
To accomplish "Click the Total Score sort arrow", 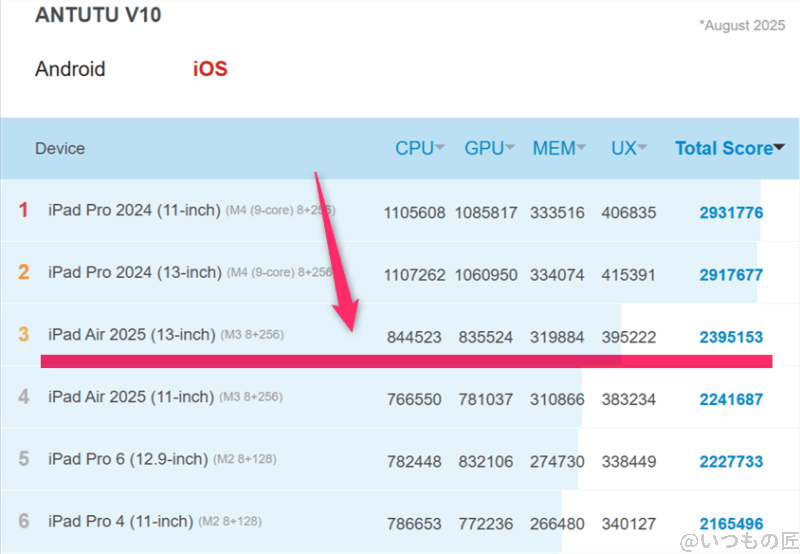I will pyautogui.click(x=779, y=148).
